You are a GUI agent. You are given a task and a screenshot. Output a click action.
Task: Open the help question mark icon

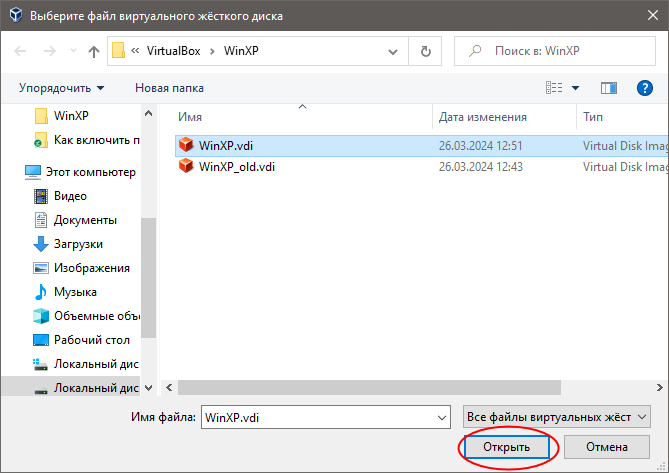(645, 88)
